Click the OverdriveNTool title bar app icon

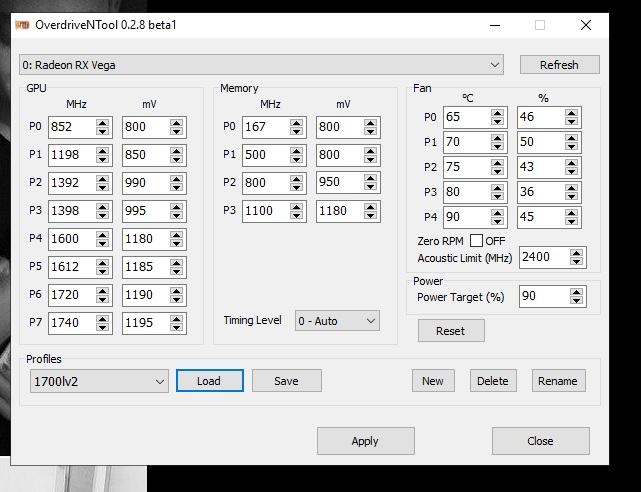tap(22, 25)
